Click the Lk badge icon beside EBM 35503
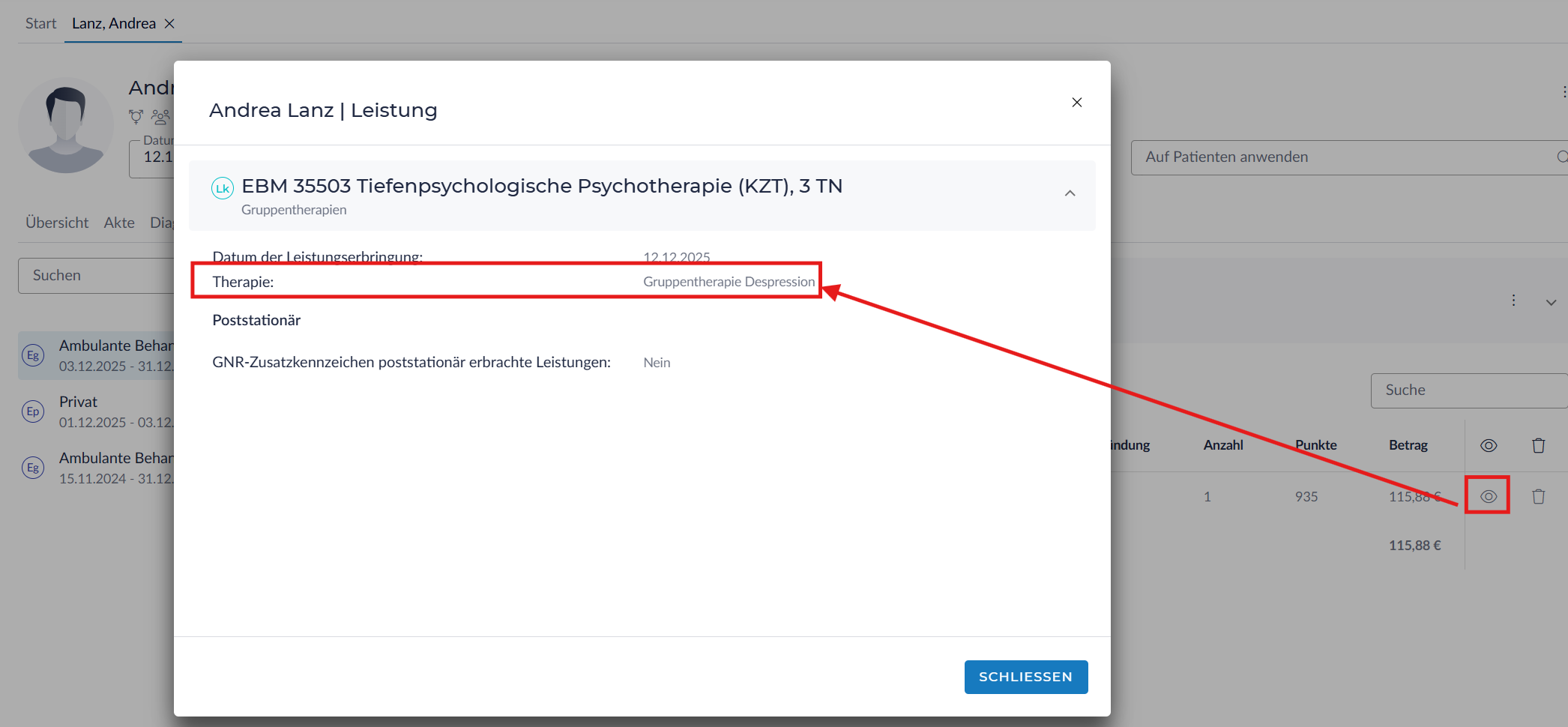Image resolution: width=1568 pixels, height=727 pixels. 223,188
